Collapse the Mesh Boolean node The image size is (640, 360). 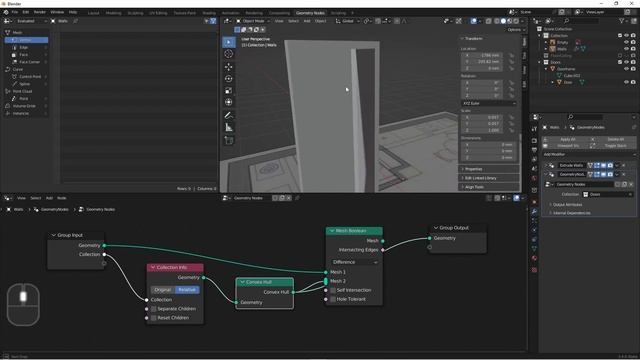(x=332, y=231)
